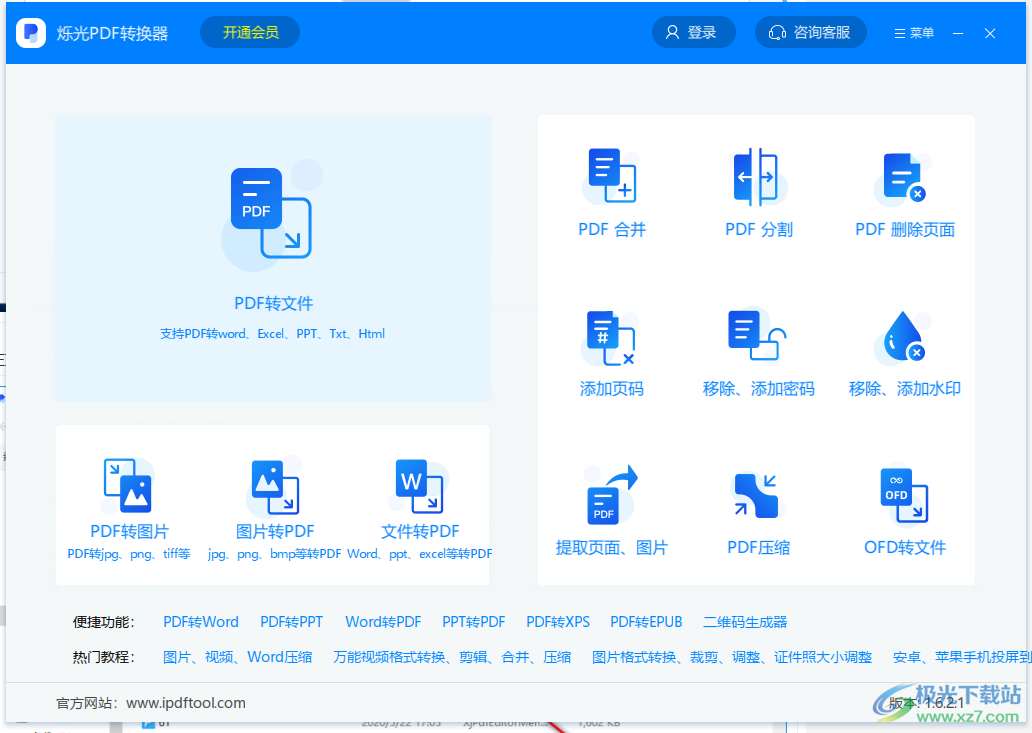Open the 移除、添加水印 water drop icon
Image resolution: width=1032 pixels, height=733 pixels.
click(904, 336)
